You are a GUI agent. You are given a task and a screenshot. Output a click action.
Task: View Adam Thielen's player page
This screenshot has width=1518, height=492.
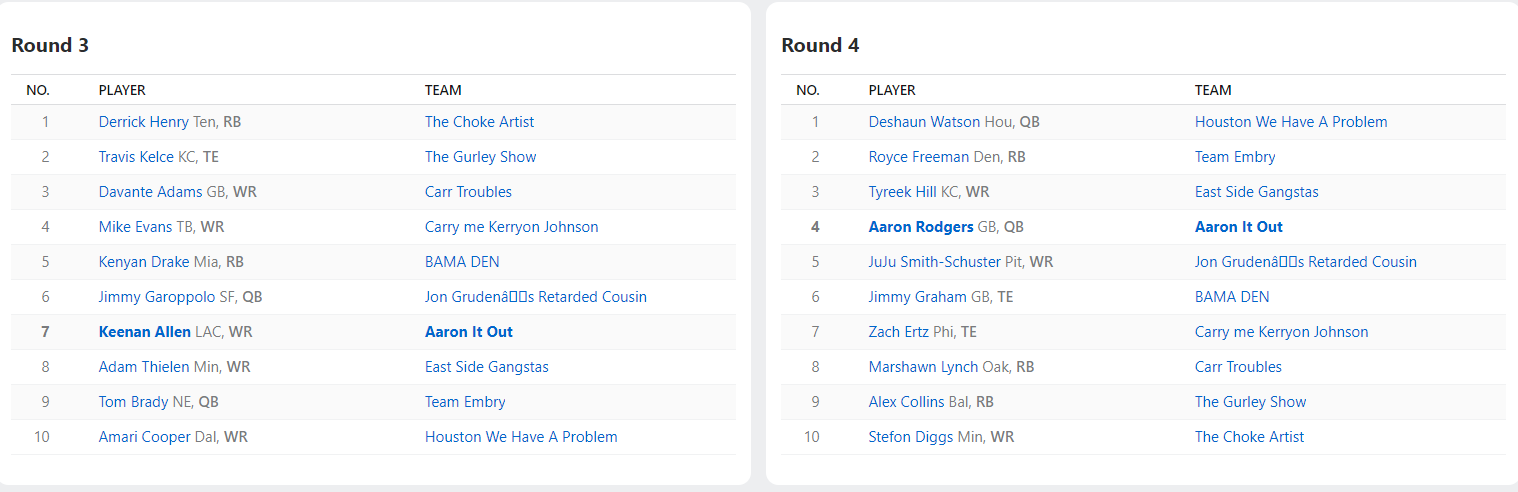click(x=144, y=367)
